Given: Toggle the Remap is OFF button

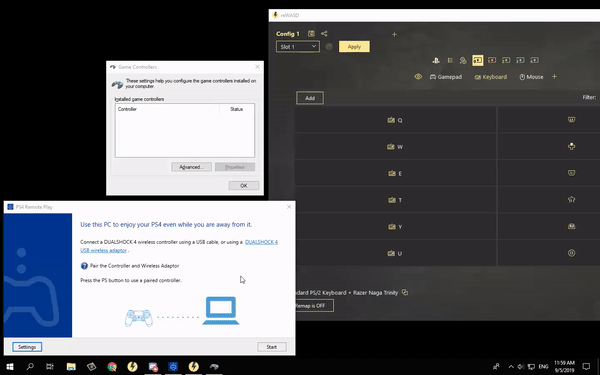Looking at the screenshot, I should 313,305.
